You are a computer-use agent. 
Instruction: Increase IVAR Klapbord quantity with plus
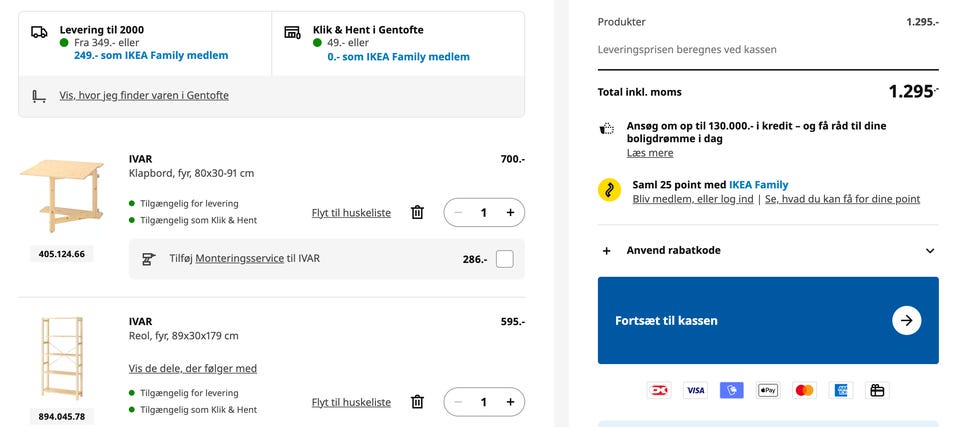pos(510,212)
